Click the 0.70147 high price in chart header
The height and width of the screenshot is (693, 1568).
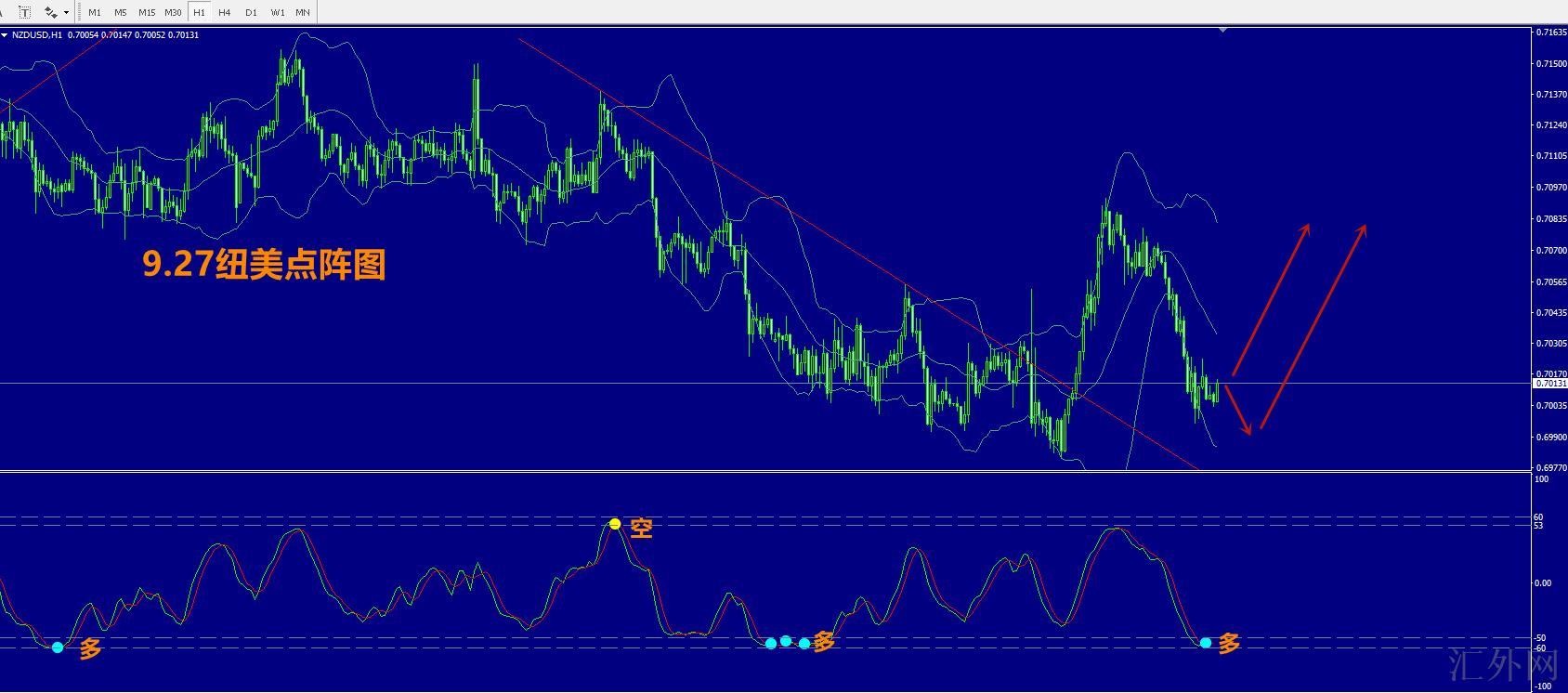pos(117,35)
